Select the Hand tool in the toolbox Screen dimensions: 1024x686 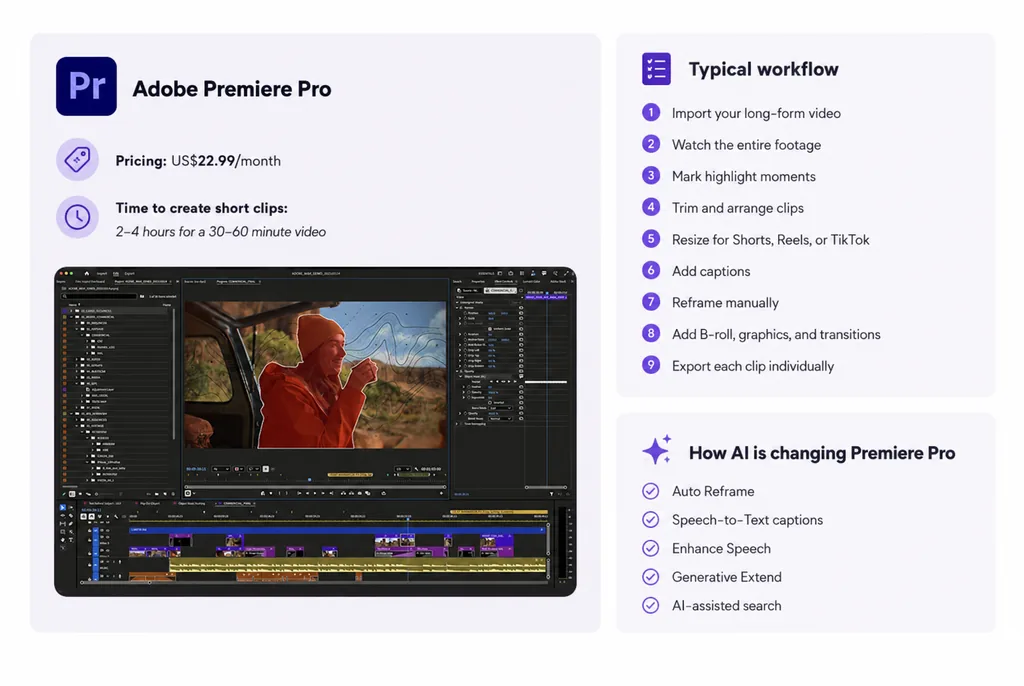tap(63, 540)
